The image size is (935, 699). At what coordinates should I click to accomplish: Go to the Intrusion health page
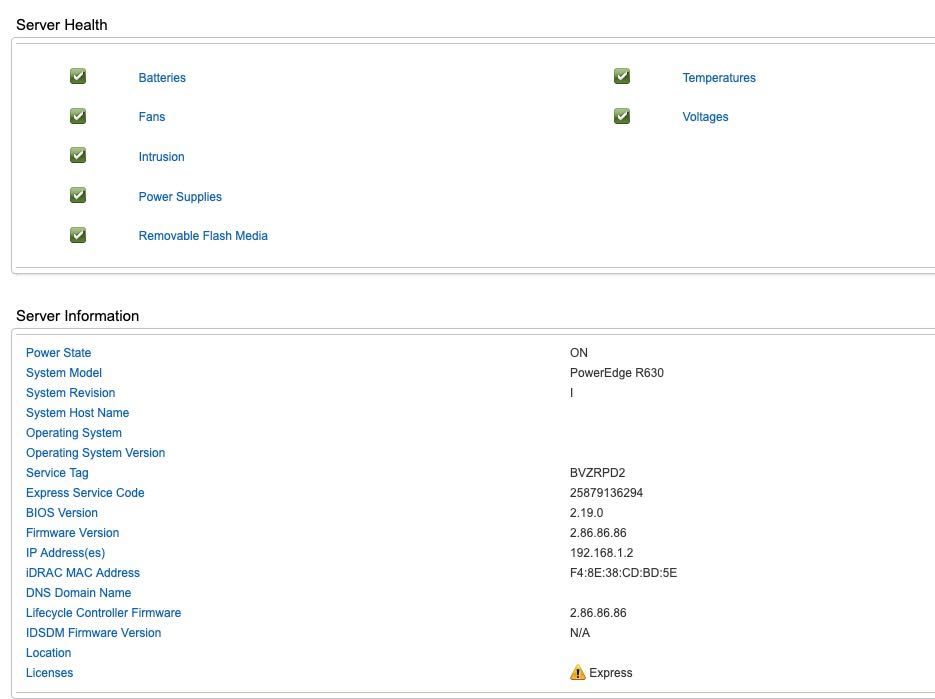pyautogui.click(x=161, y=157)
